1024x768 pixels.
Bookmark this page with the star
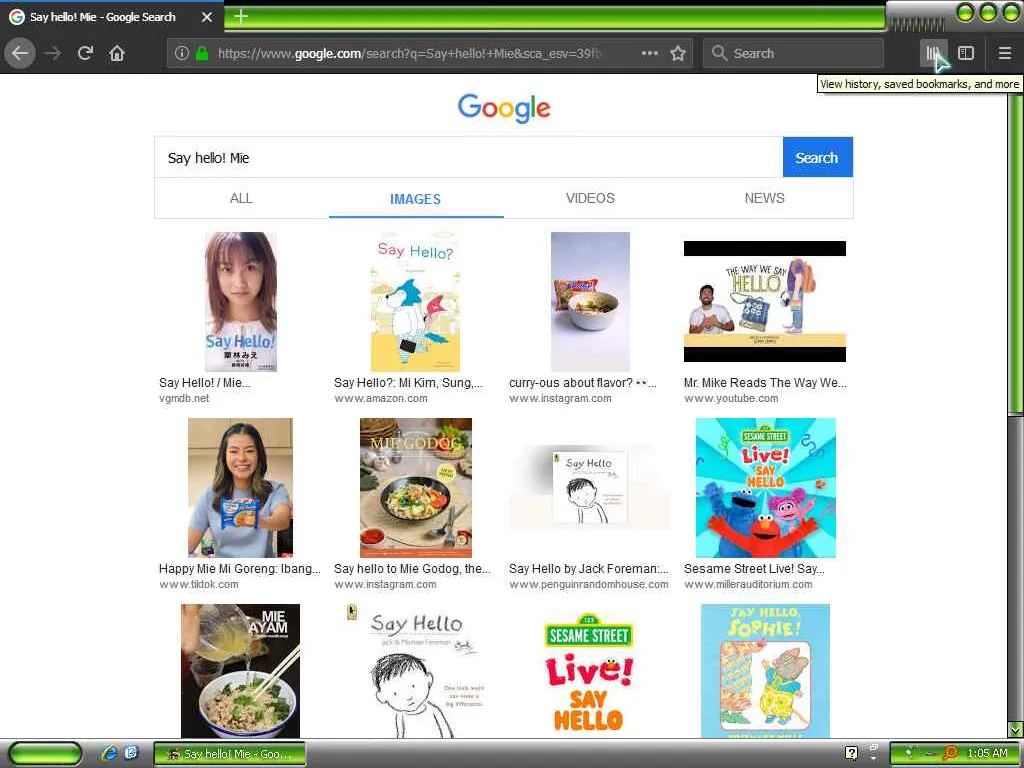[x=678, y=54]
